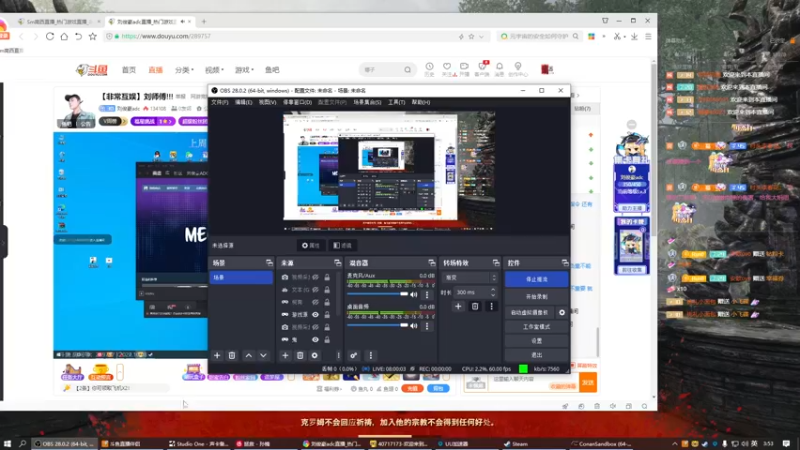Mute the desktop audio speaker icon

(414, 326)
